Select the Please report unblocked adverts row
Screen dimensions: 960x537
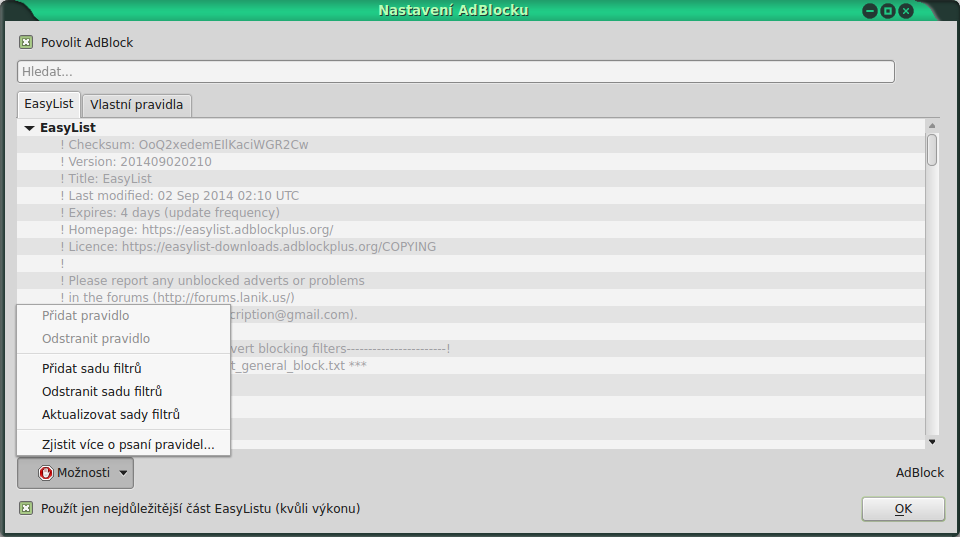(x=471, y=280)
